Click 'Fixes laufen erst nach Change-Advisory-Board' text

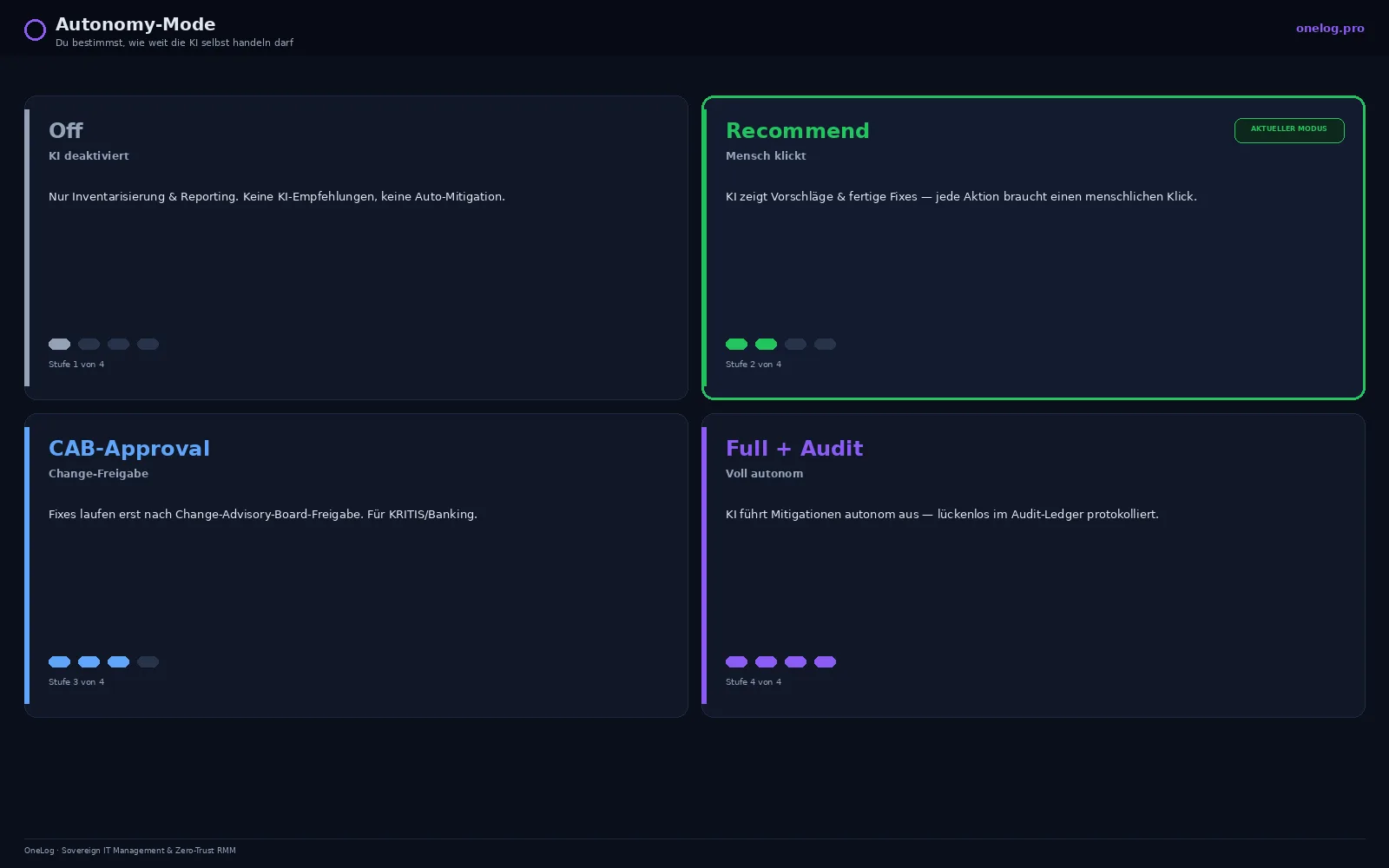[x=263, y=515]
